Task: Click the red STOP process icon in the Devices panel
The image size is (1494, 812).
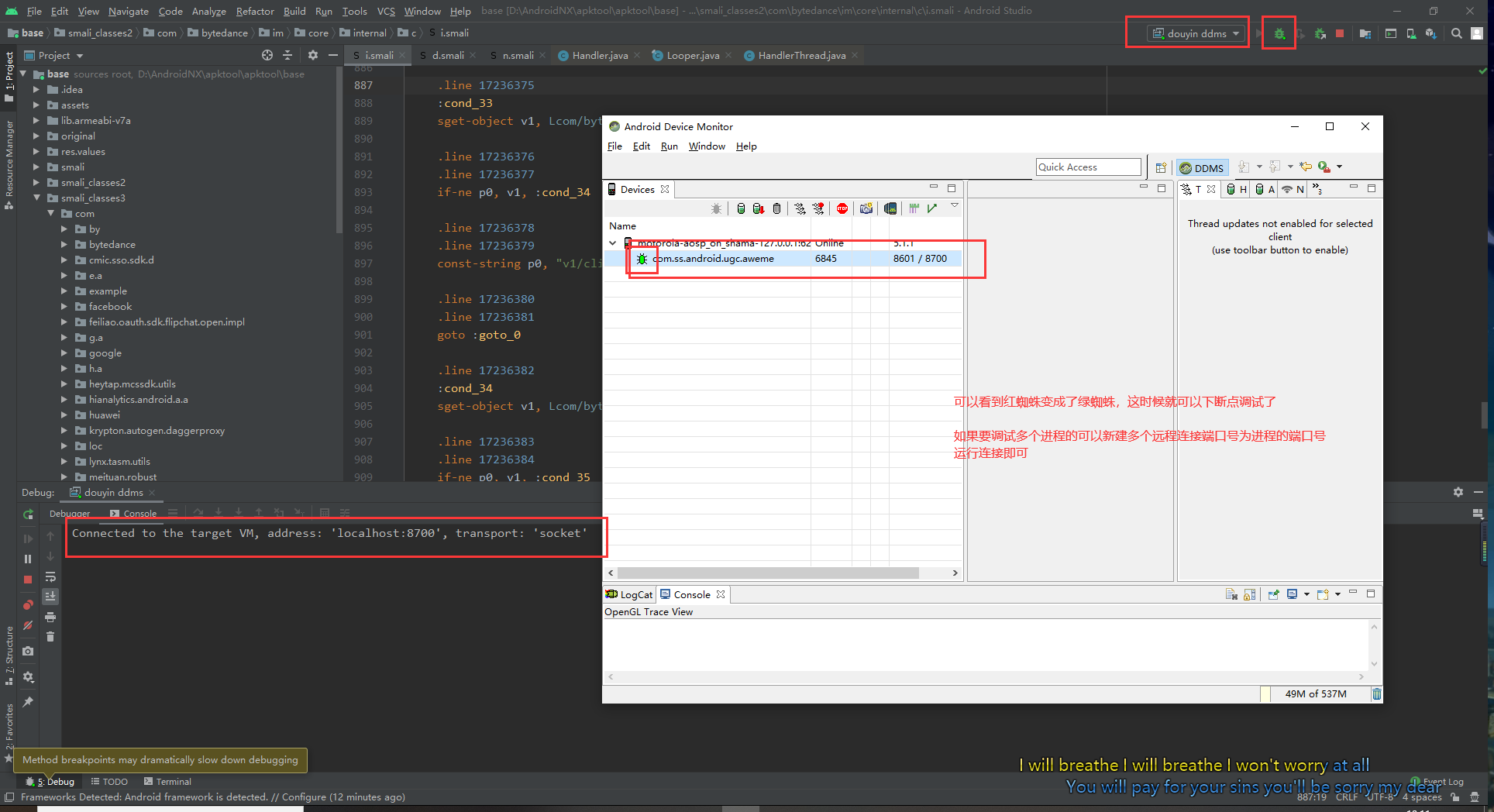Action: (842, 208)
